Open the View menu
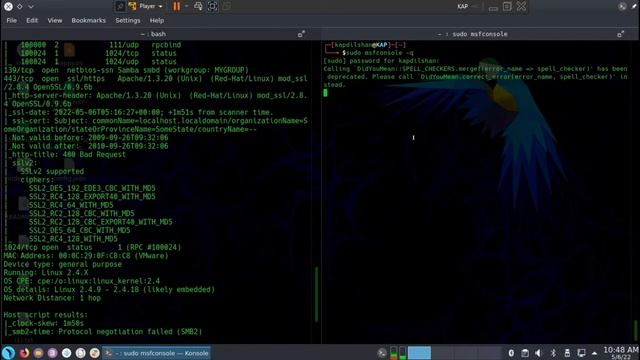640x360 pixels. coord(55,20)
